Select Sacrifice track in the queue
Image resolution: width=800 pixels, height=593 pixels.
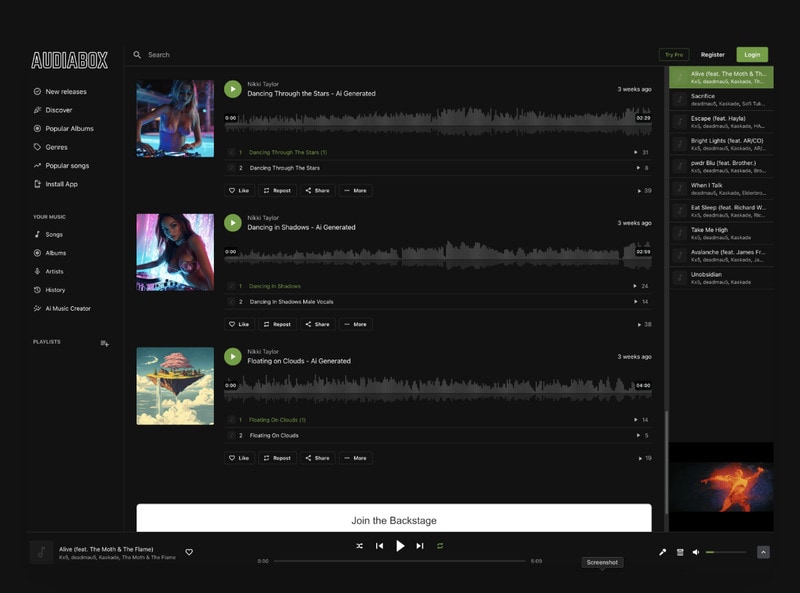click(720, 99)
